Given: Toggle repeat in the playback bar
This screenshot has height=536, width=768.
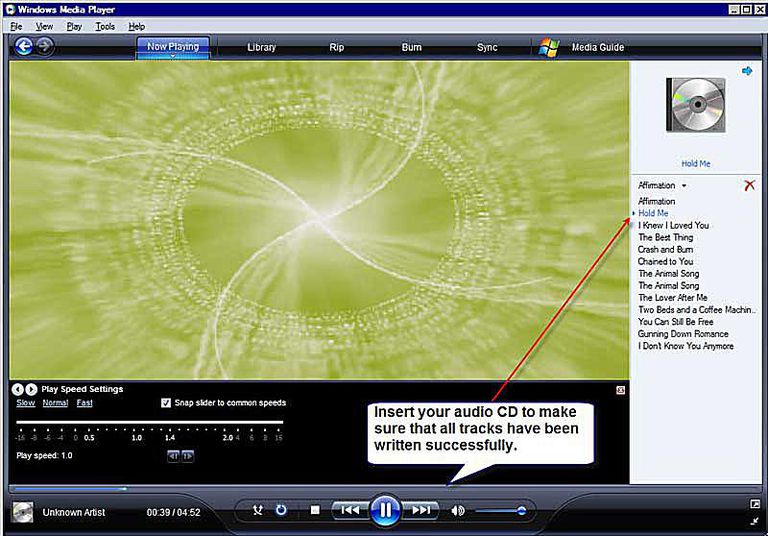Looking at the screenshot, I should click(281, 510).
